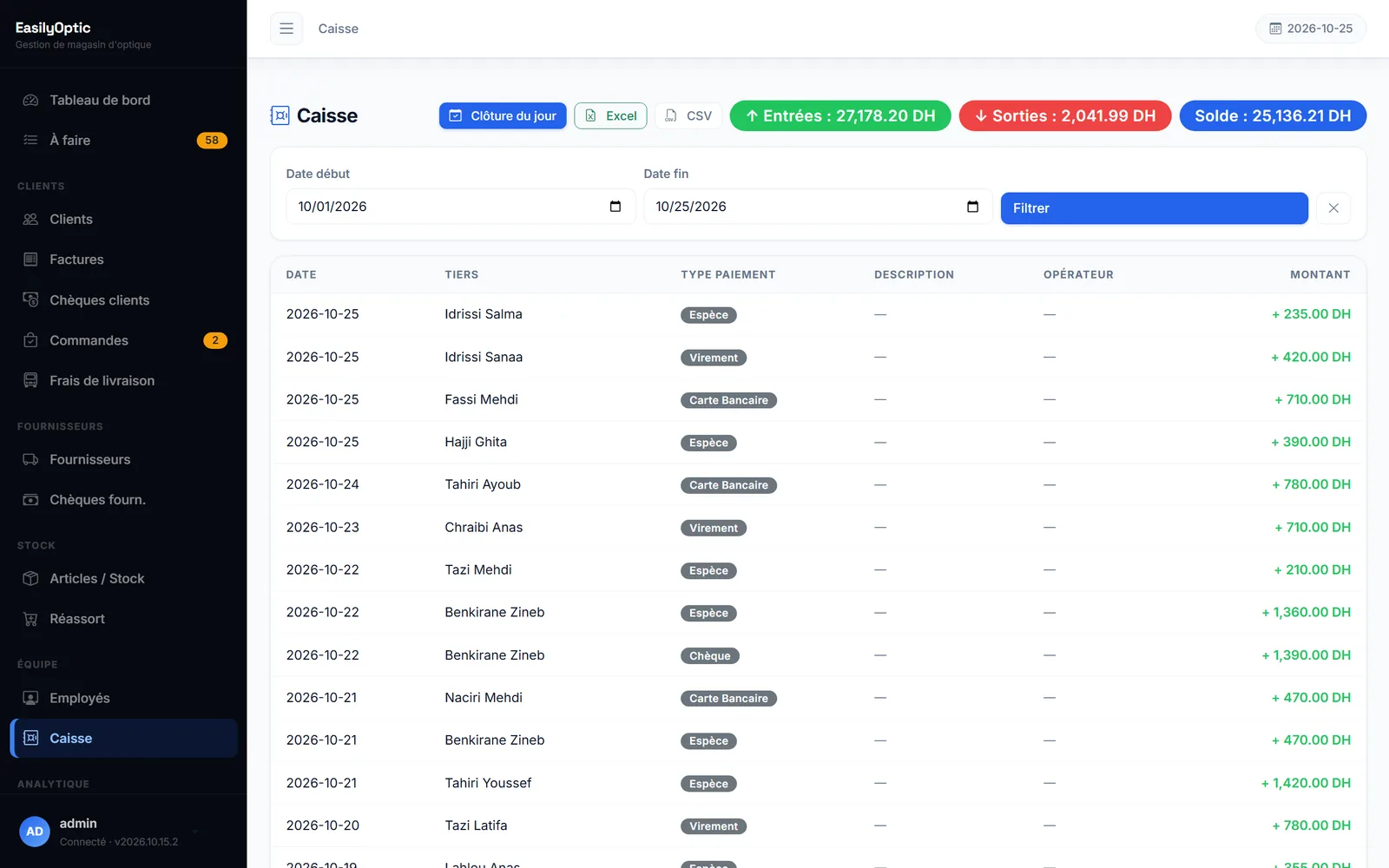Open calendar picker in Date début

coord(616,207)
